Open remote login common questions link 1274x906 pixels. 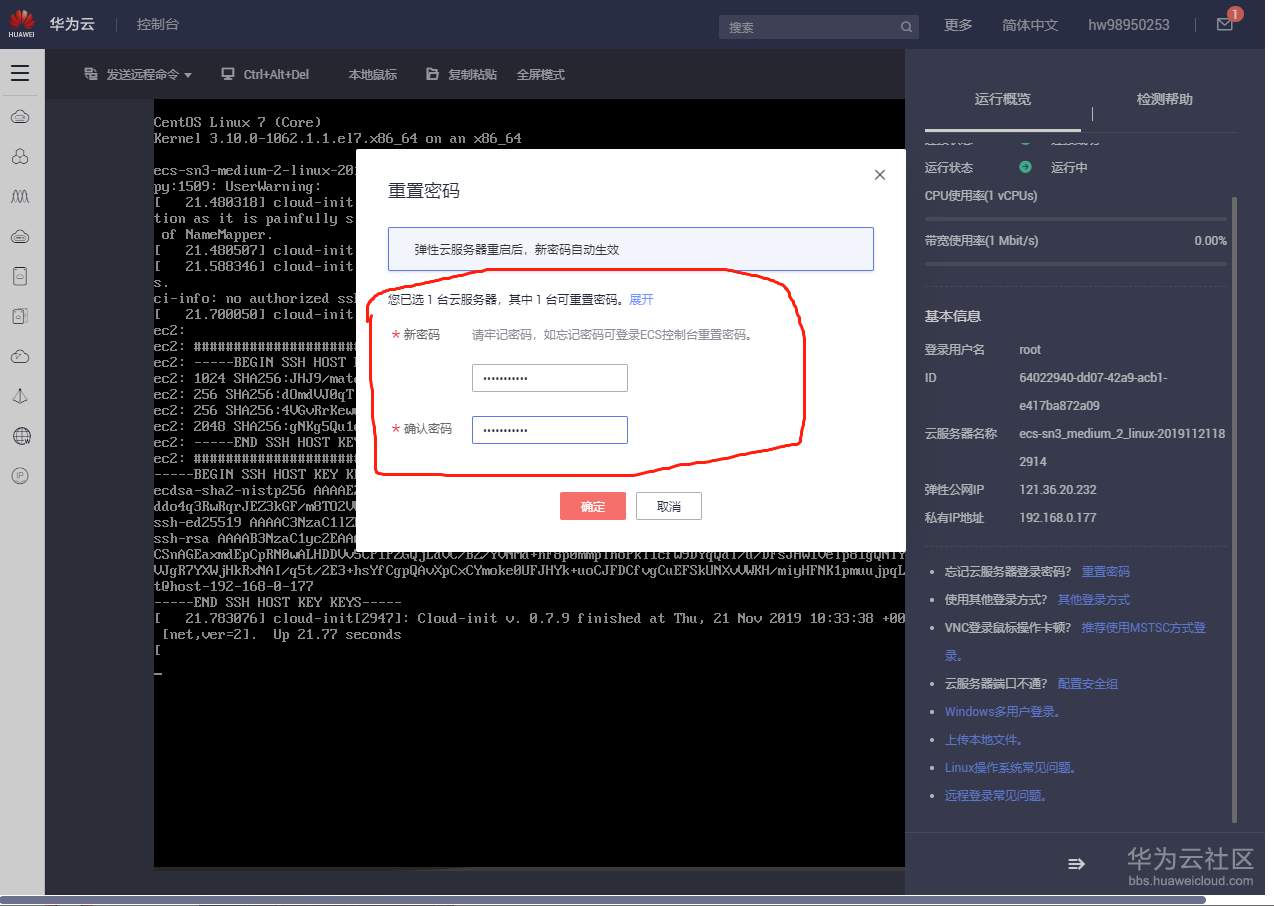(x=996, y=796)
